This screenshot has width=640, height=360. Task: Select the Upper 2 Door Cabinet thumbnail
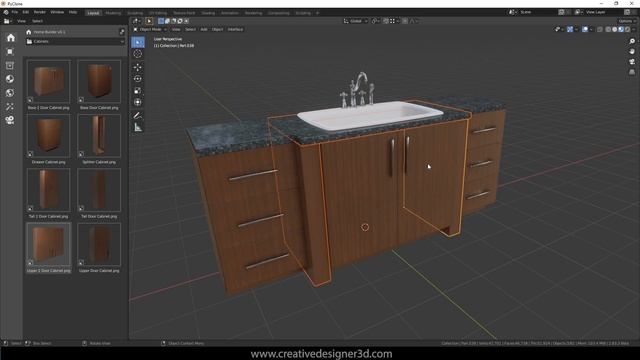49,244
